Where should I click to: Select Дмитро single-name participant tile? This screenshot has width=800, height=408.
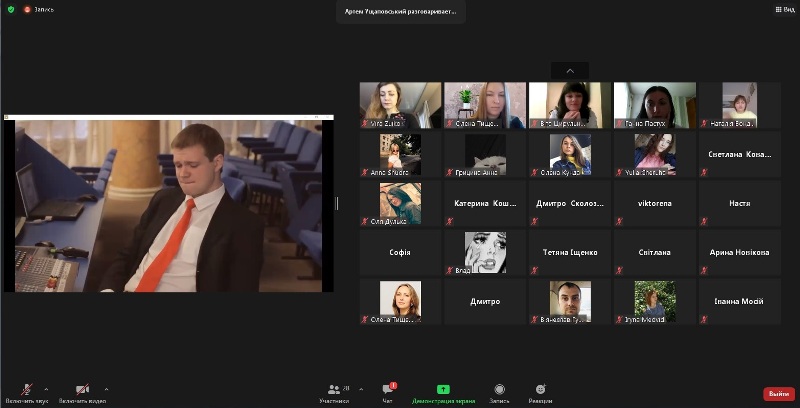[x=485, y=301]
